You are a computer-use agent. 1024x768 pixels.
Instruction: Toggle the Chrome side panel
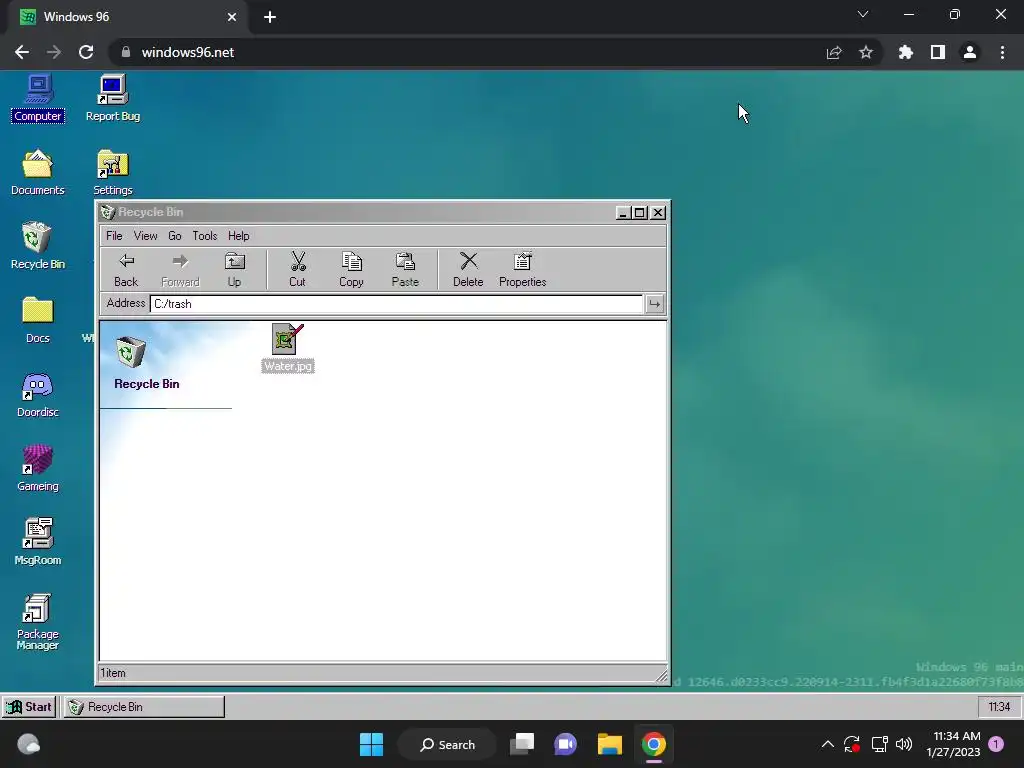tap(938, 52)
